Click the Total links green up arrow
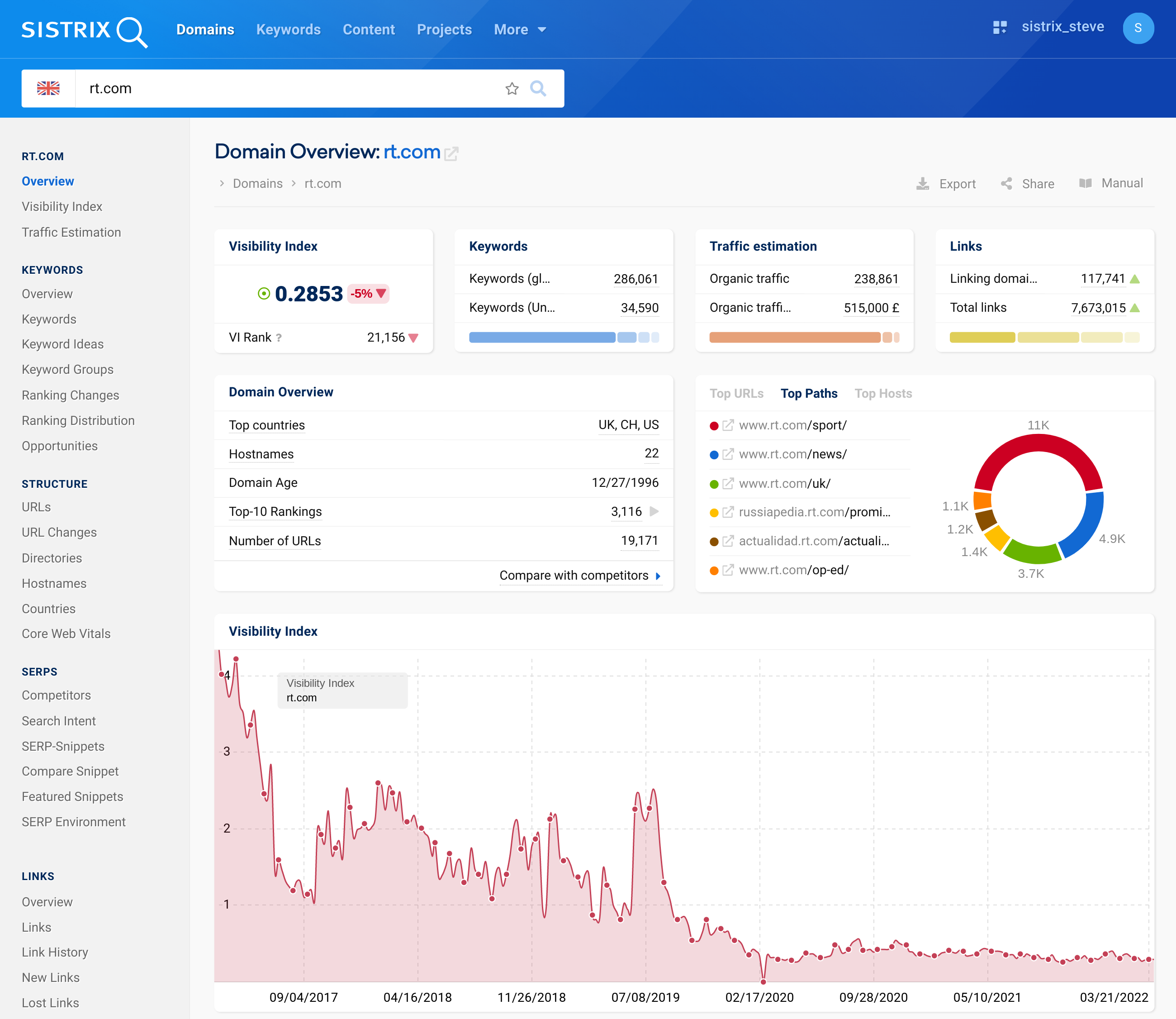1176x1019 pixels. coord(1134,308)
